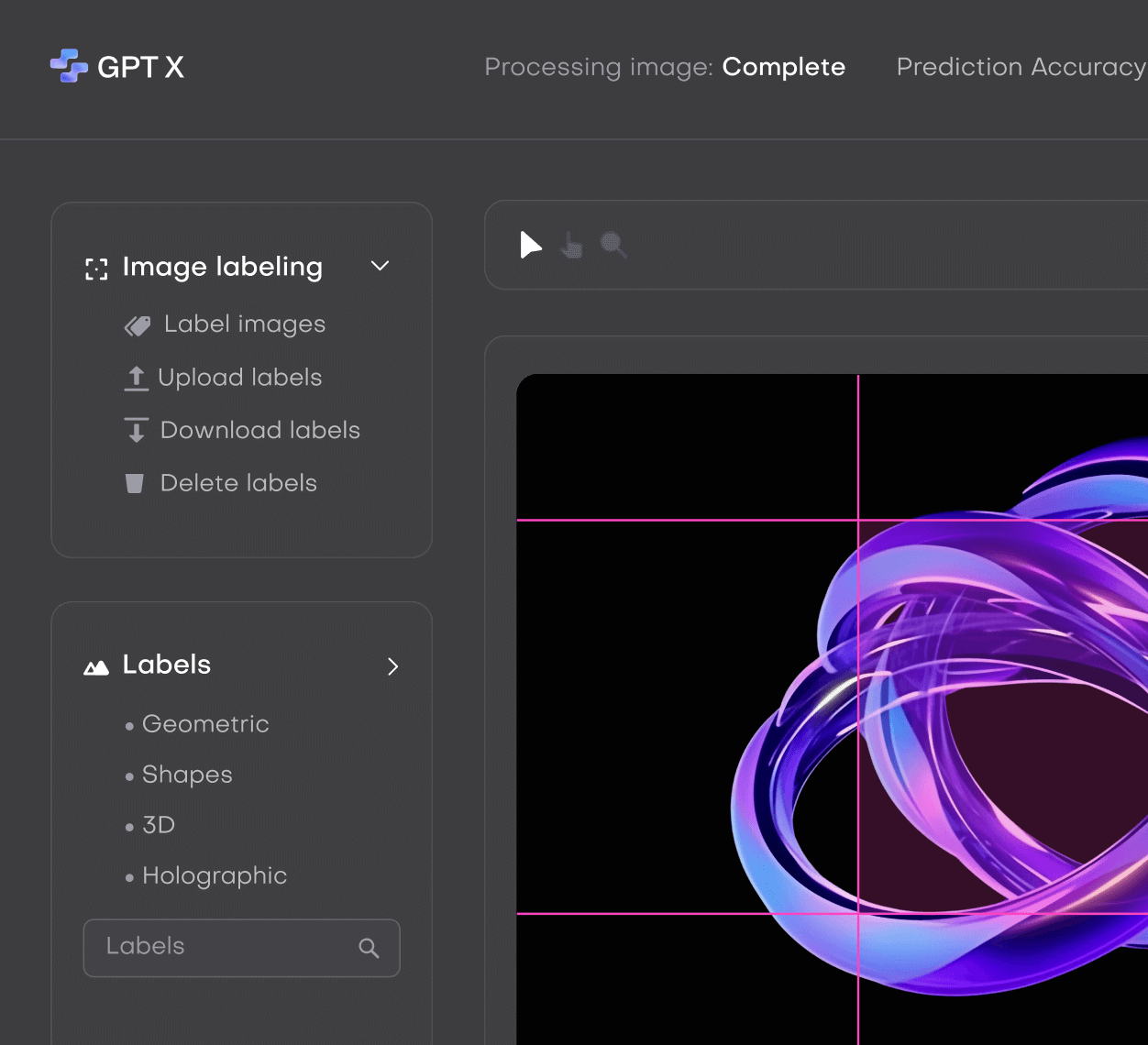Click the Processing image Complete status
Screen dimensions: 1148x1045
click(x=665, y=67)
